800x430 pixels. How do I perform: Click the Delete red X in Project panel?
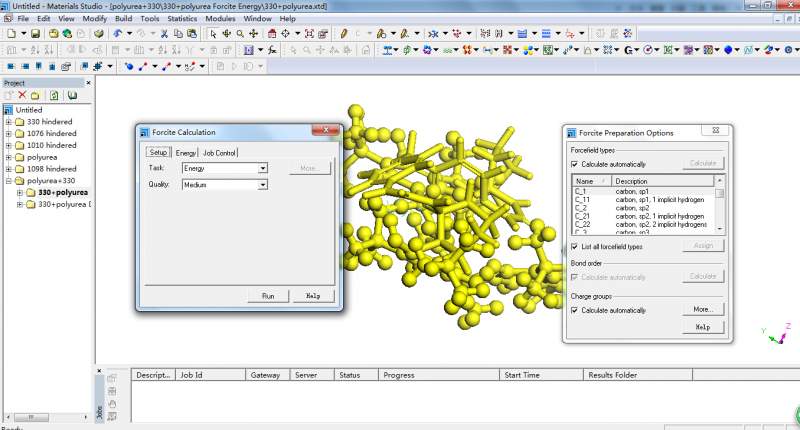point(22,95)
